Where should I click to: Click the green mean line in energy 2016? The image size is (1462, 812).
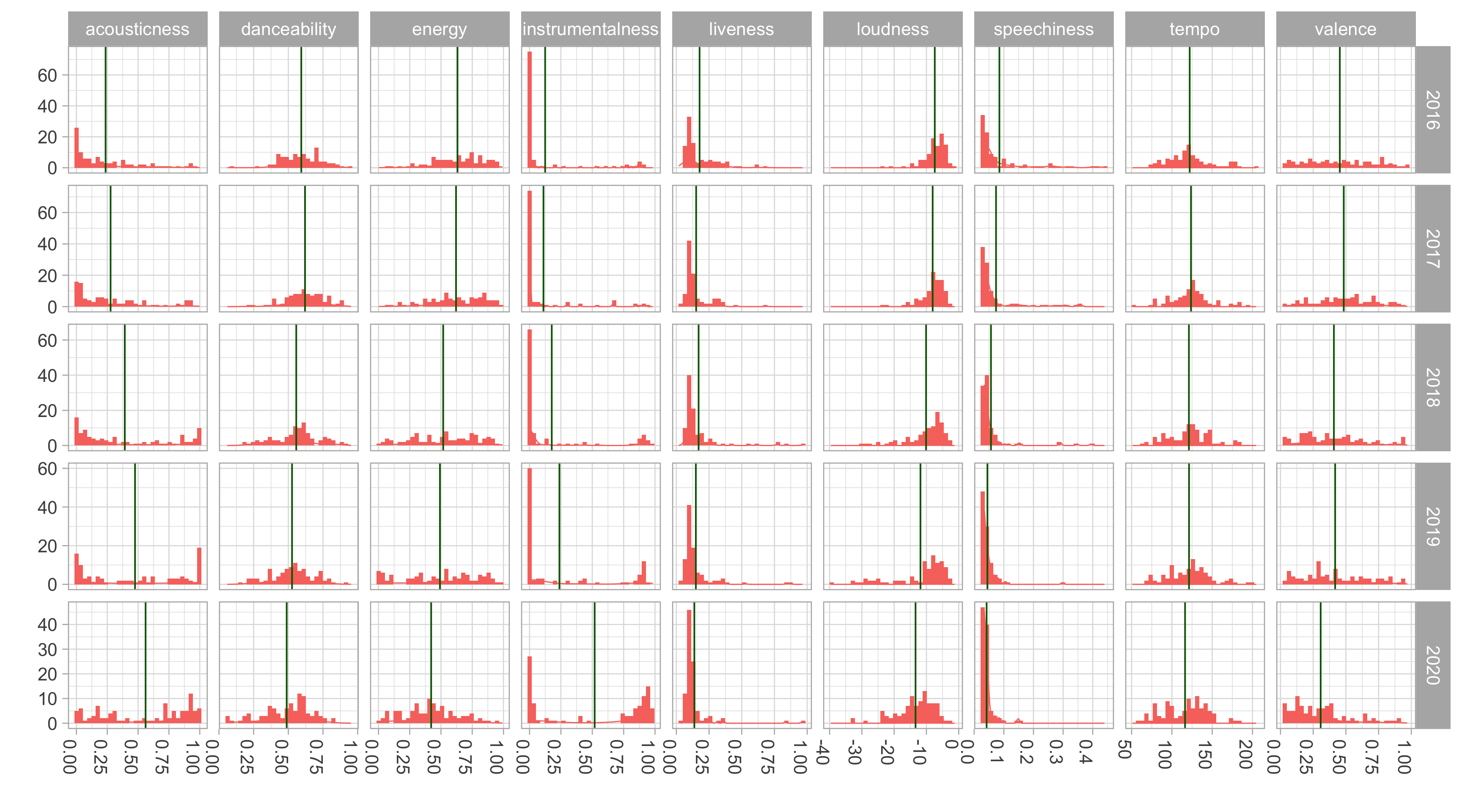point(457,110)
